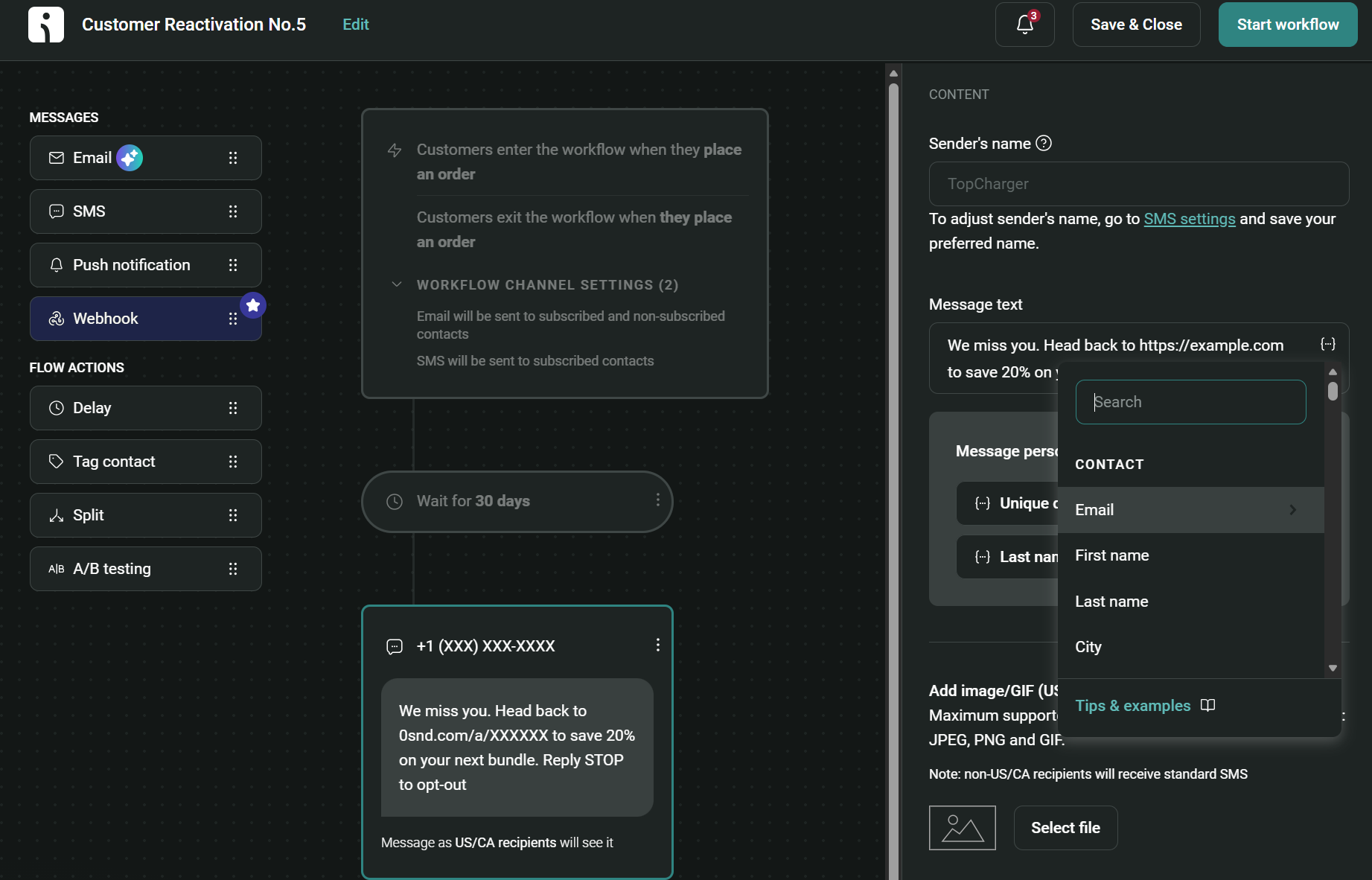Image resolution: width=1372 pixels, height=880 pixels.
Task: Click the drag handle on Push notification
Action: (x=233, y=265)
